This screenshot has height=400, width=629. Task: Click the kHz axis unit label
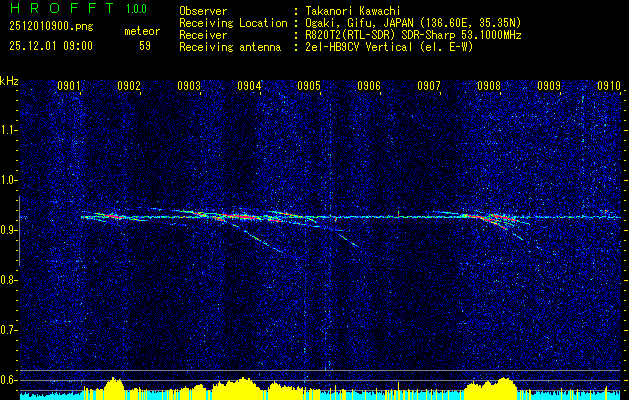pyautogui.click(x=9, y=81)
